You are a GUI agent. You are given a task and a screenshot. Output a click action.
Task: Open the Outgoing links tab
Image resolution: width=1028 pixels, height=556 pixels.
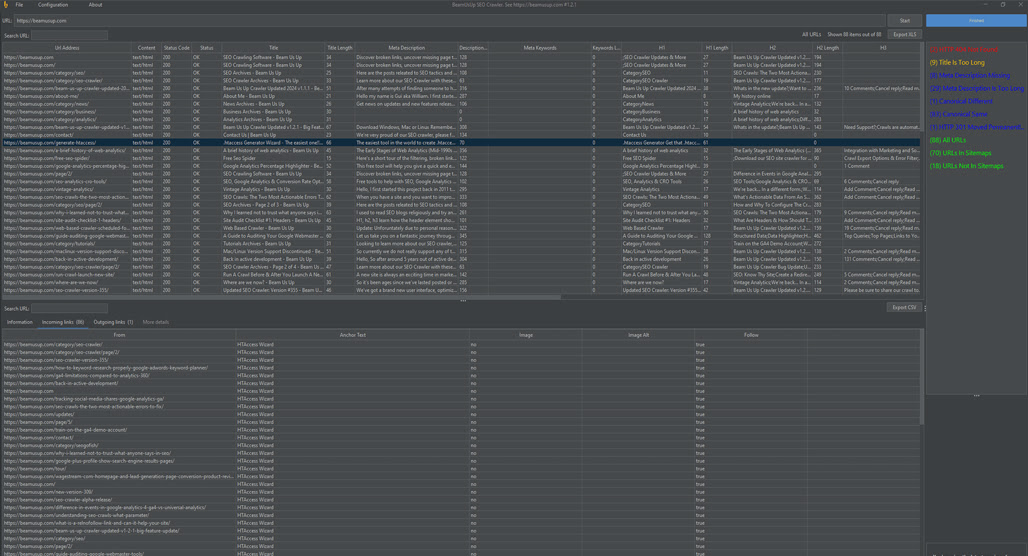pyautogui.click(x=113, y=322)
